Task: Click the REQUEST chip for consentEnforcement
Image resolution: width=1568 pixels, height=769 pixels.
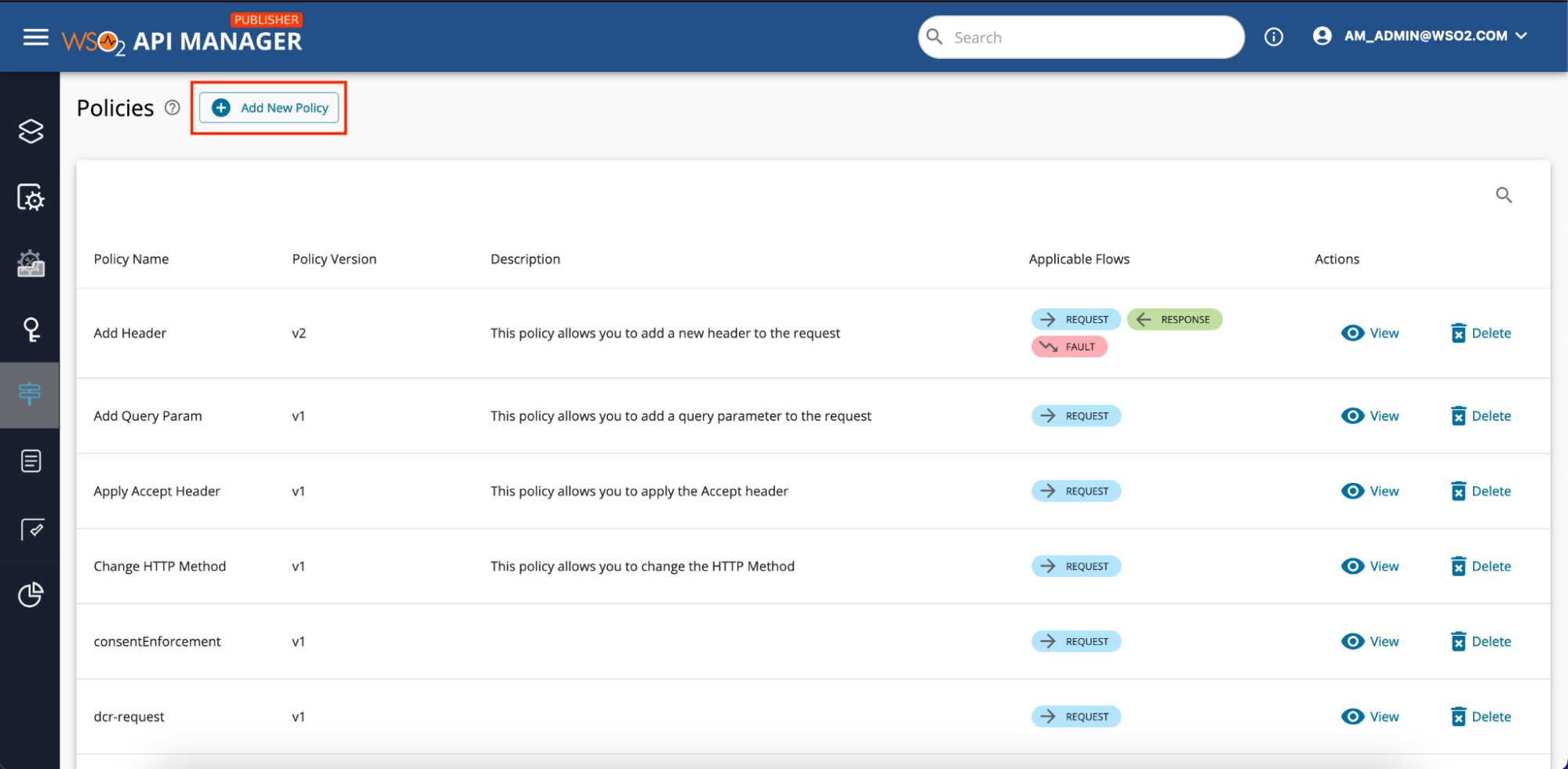Action: [x=1076, y=642]
